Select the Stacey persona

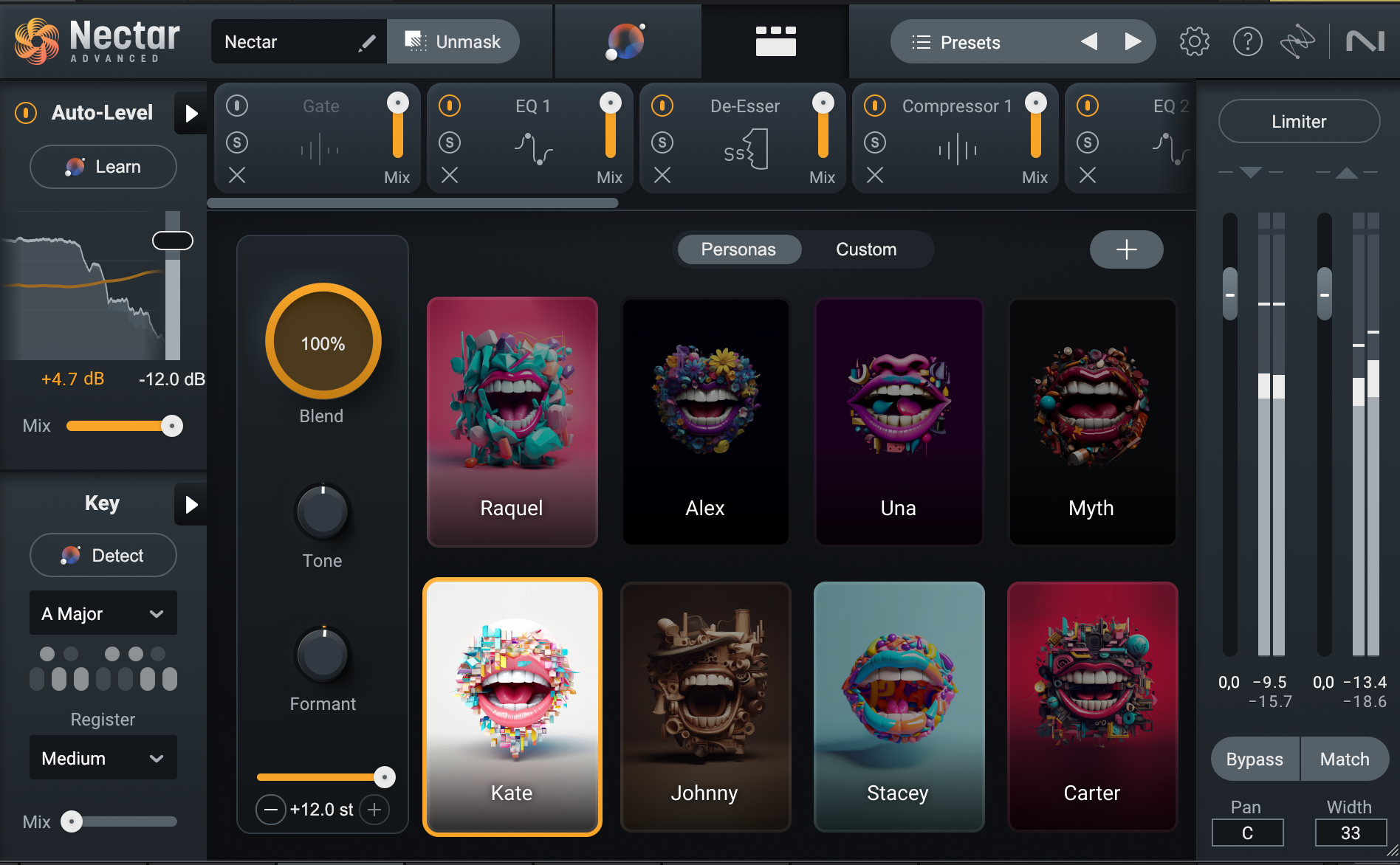pos(899,706)
